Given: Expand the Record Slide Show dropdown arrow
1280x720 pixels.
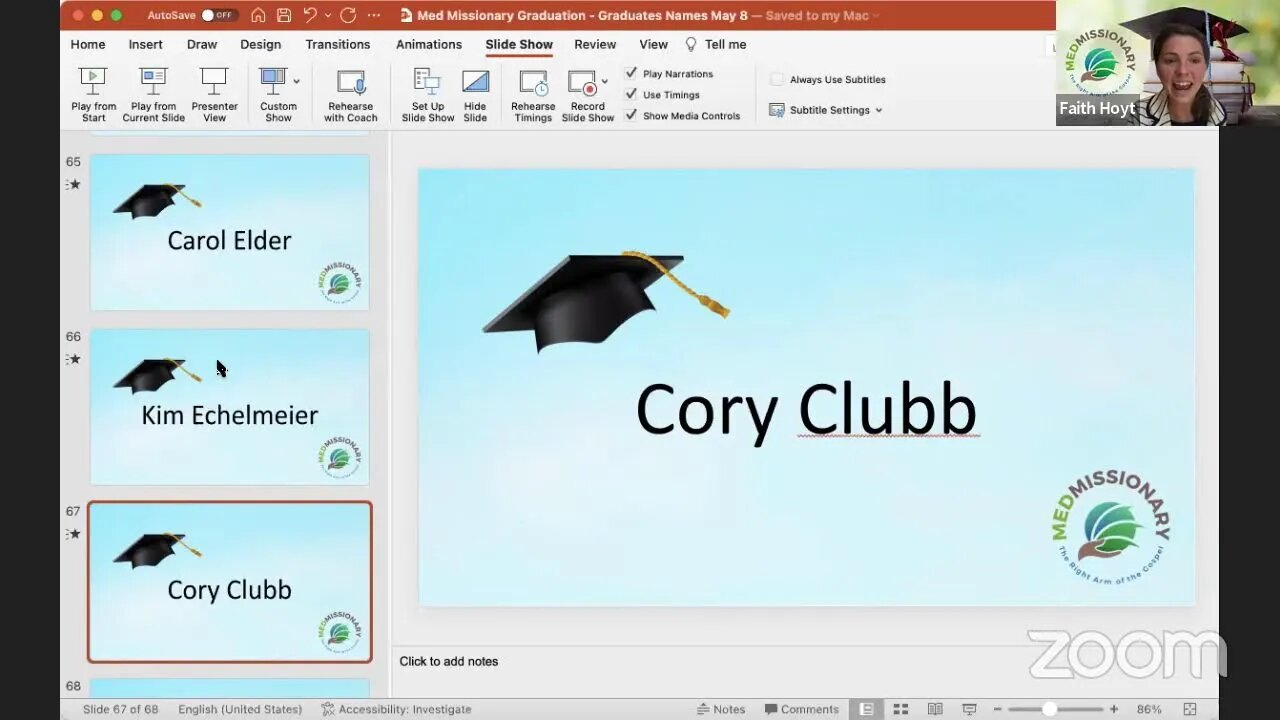Looking at the screenshot, I should pyautogui.click(x=604, y=82).
